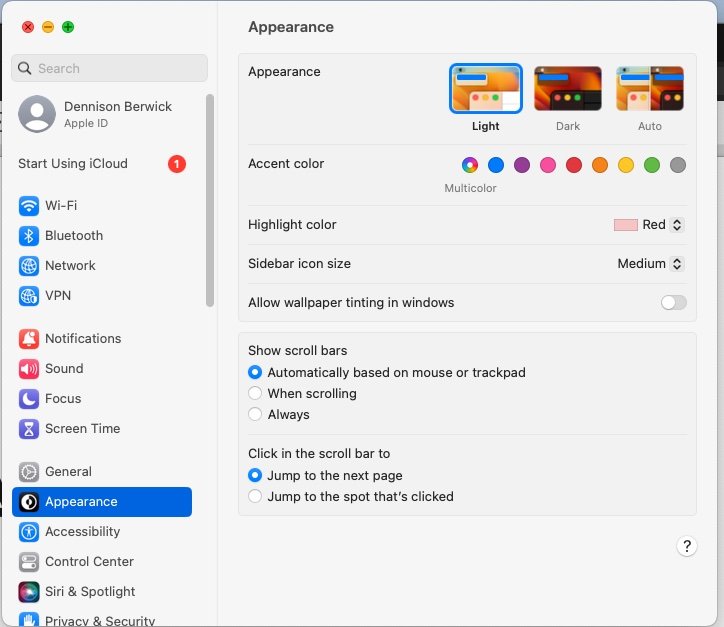724x627 pixels.
Task: Select 'Always' show scroll bars option
Action: pos(255,414)
